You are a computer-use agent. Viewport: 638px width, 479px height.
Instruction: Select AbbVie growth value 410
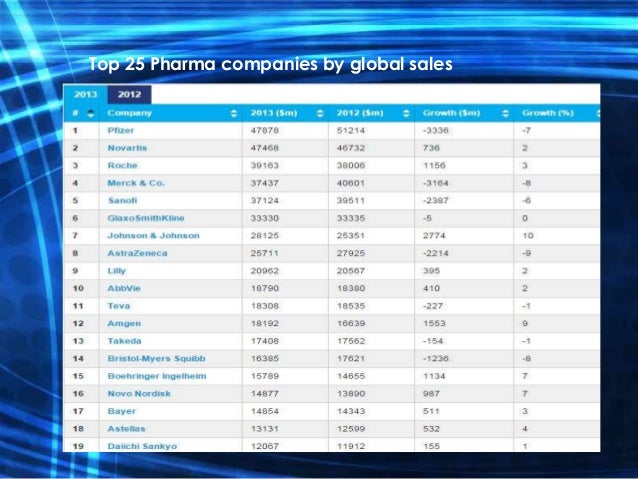(x=431, y=289)
